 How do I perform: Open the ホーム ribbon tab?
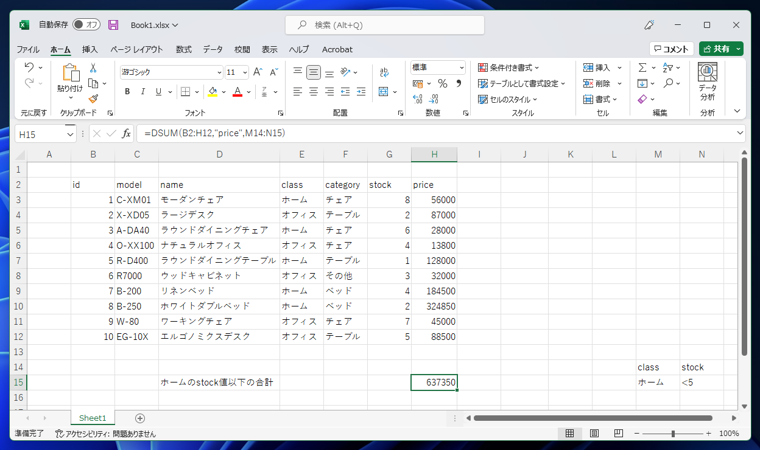click(60, 49)
